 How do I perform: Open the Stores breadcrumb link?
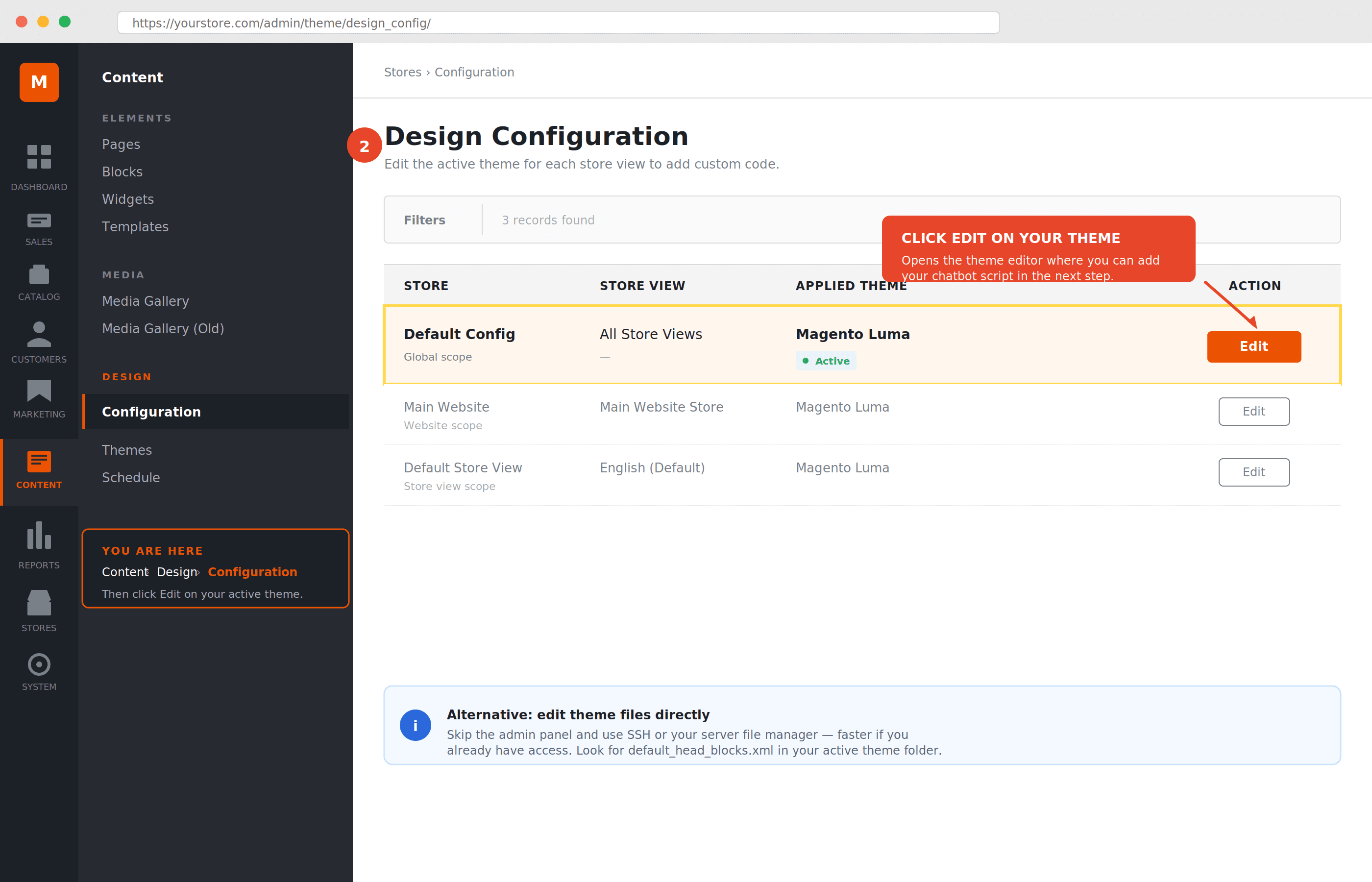point(403,72)
